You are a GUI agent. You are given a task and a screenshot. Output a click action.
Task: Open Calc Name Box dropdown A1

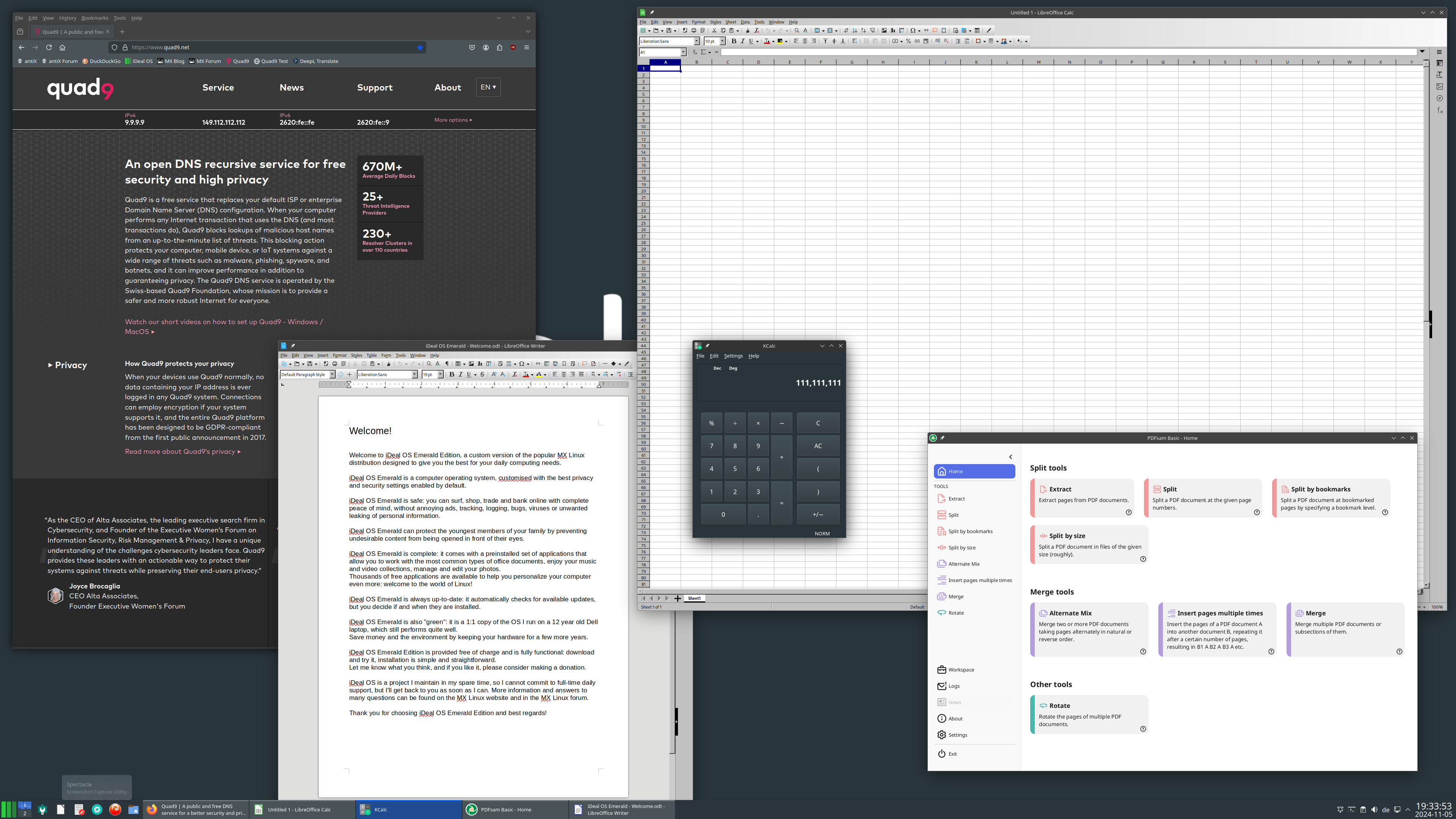pyautogui.click(x=683, y=52)
